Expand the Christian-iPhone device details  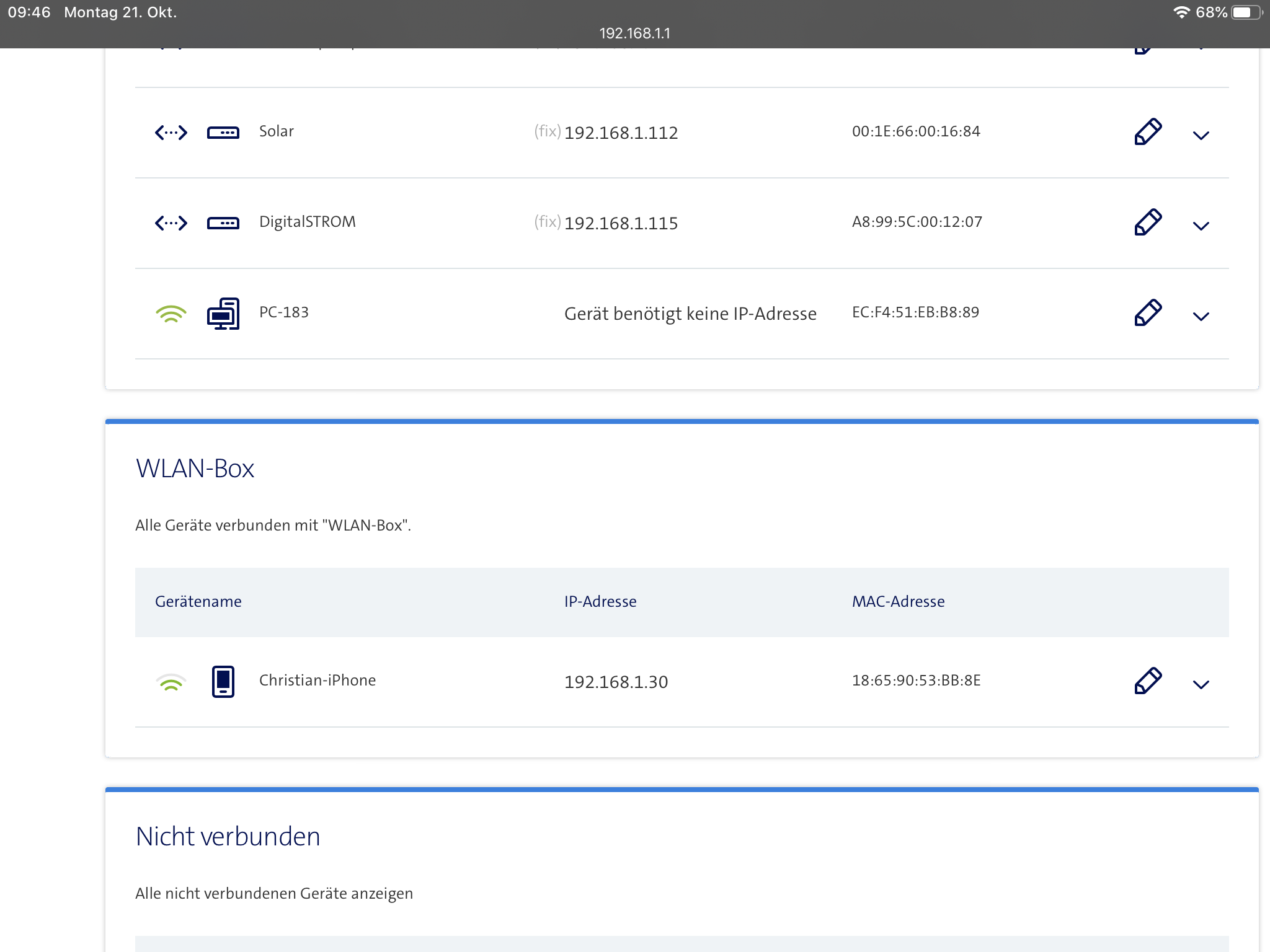point(1201,685)
